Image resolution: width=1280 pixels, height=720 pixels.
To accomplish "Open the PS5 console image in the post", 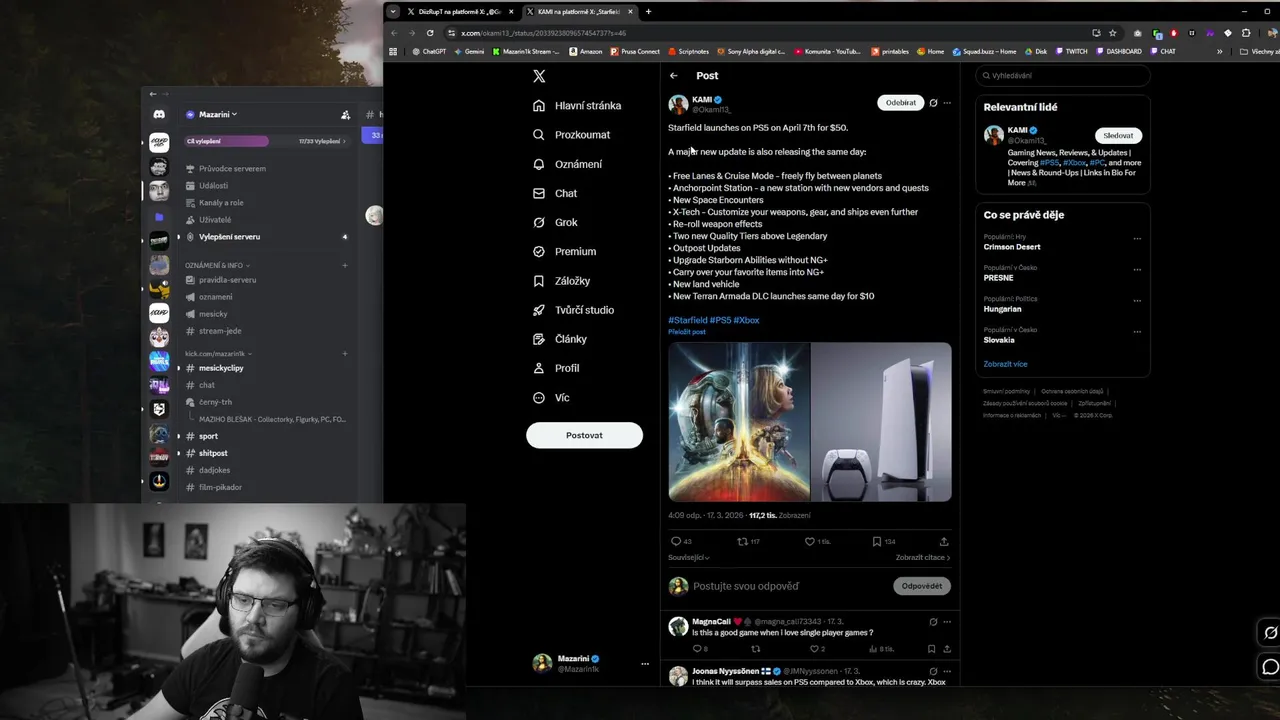I will click(x=881, y=422).
